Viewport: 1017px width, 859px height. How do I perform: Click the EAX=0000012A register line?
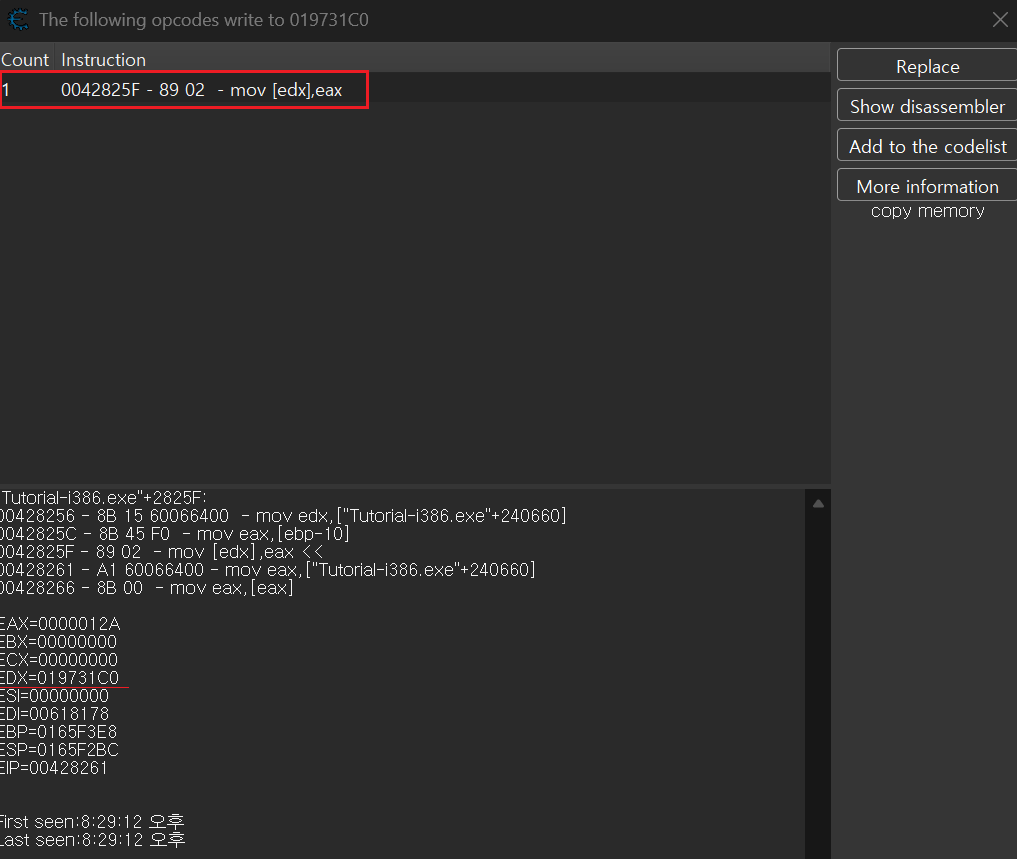pyautogui.click(x=60, y=624)
